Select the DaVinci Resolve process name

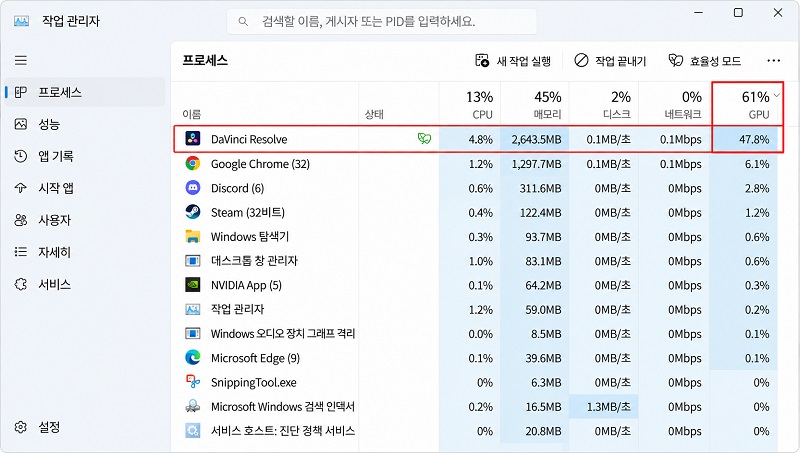(249, 139)
